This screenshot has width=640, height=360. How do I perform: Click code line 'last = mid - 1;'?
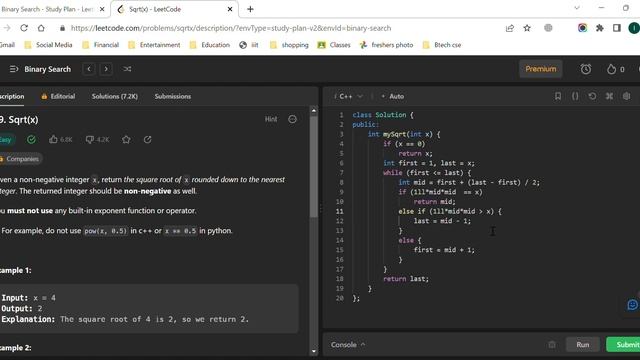pos(442,221)
